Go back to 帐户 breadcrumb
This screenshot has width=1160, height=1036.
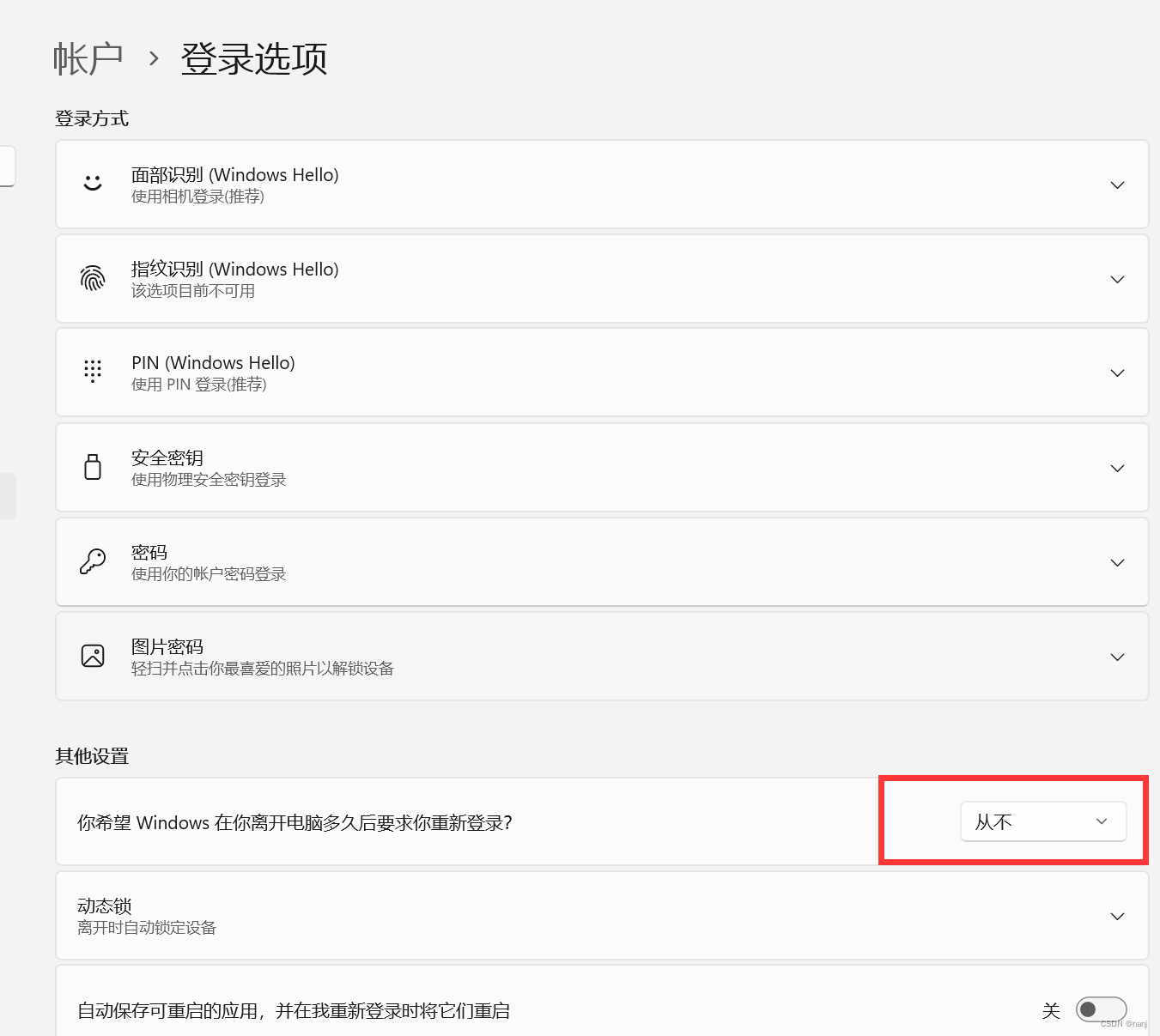coord(88,58)
